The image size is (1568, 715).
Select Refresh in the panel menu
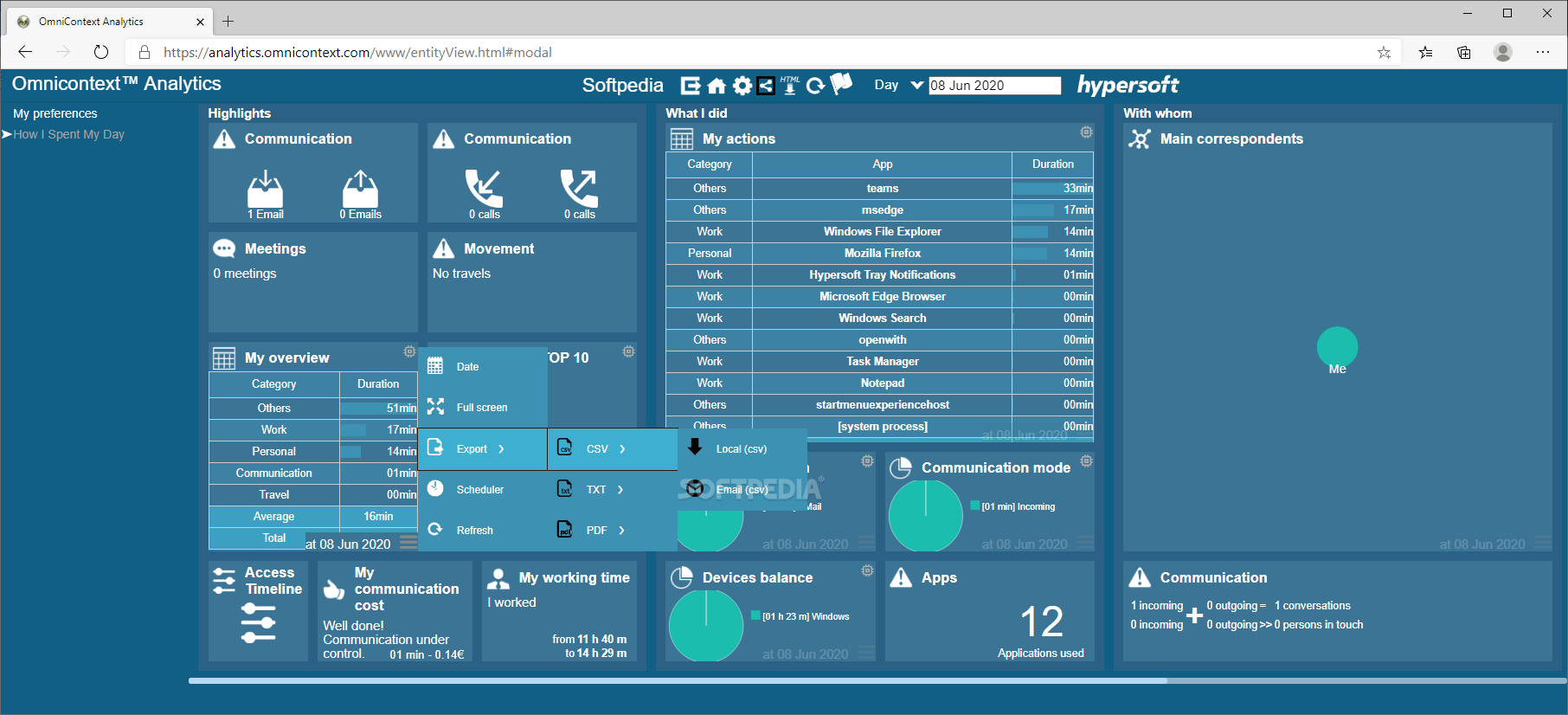click(483, 531)
